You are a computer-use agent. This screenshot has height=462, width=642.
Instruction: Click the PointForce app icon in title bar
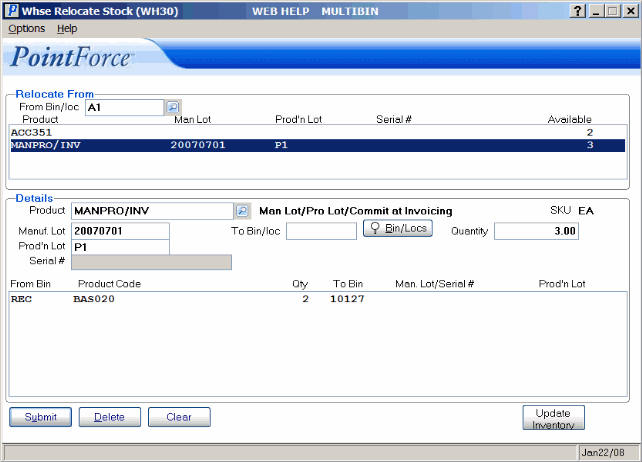tap(11, 11)
